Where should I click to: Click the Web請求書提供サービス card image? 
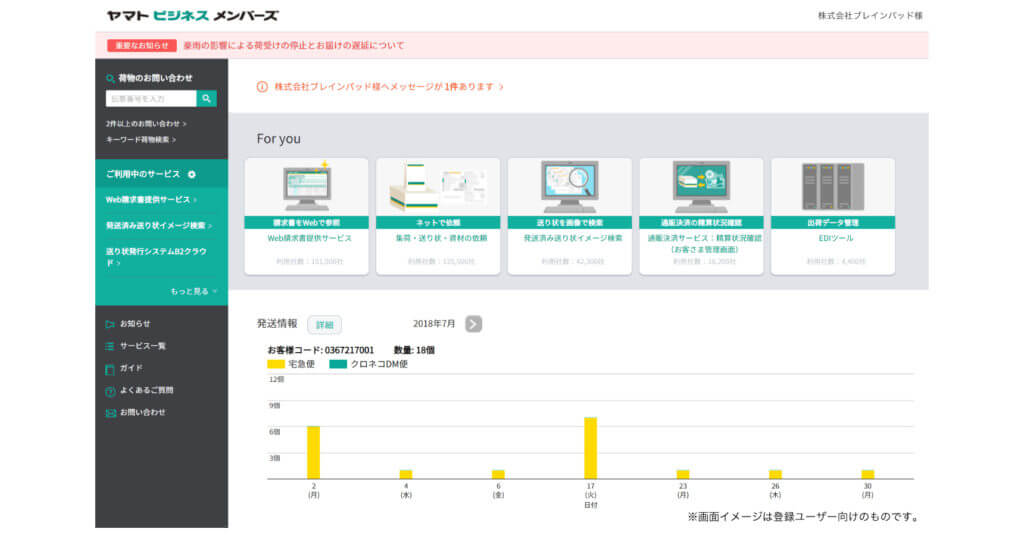[306, 187]
